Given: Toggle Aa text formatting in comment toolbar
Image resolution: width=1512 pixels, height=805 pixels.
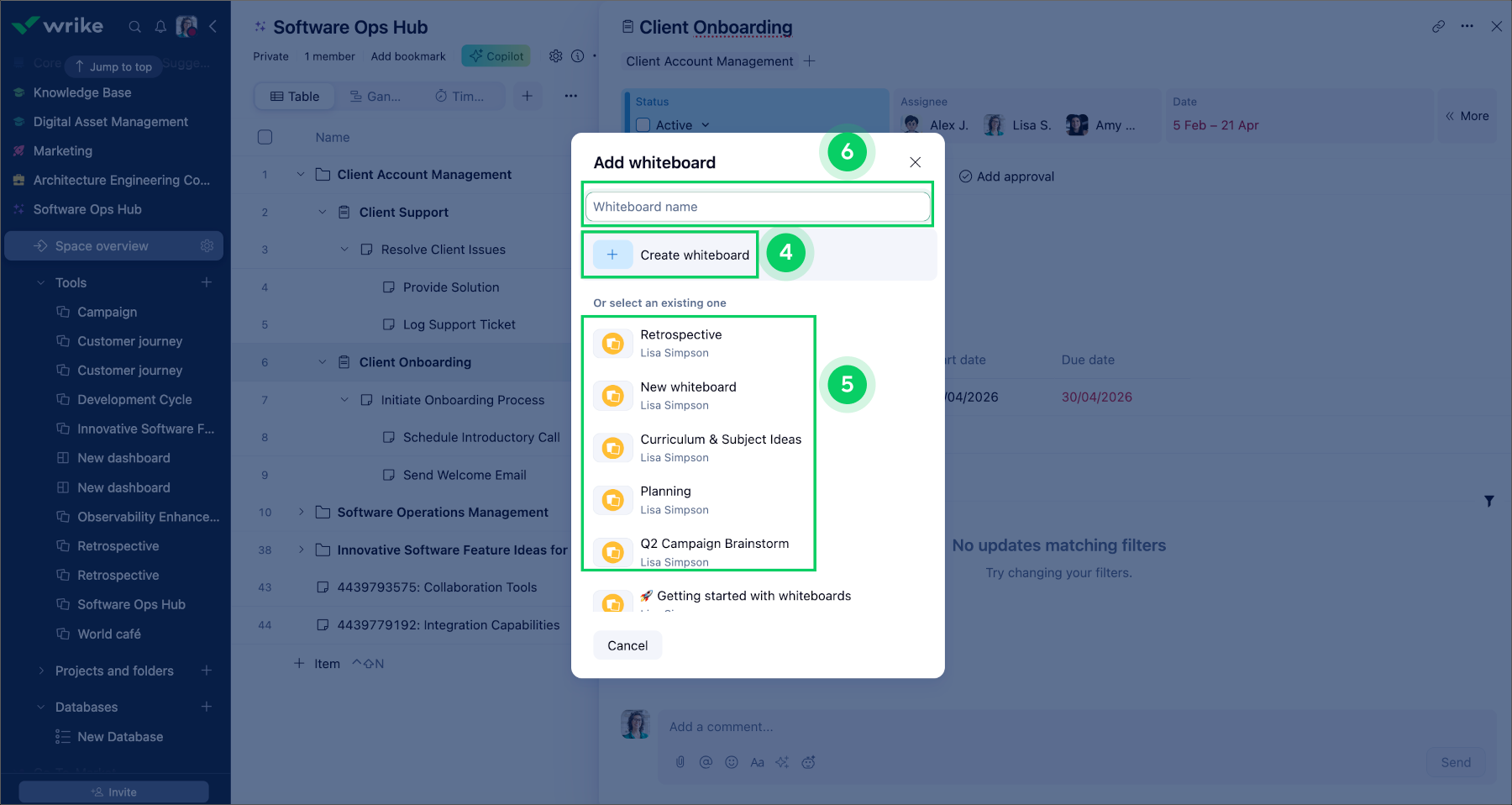Looking at the screenshot, I should pos(758,762).
